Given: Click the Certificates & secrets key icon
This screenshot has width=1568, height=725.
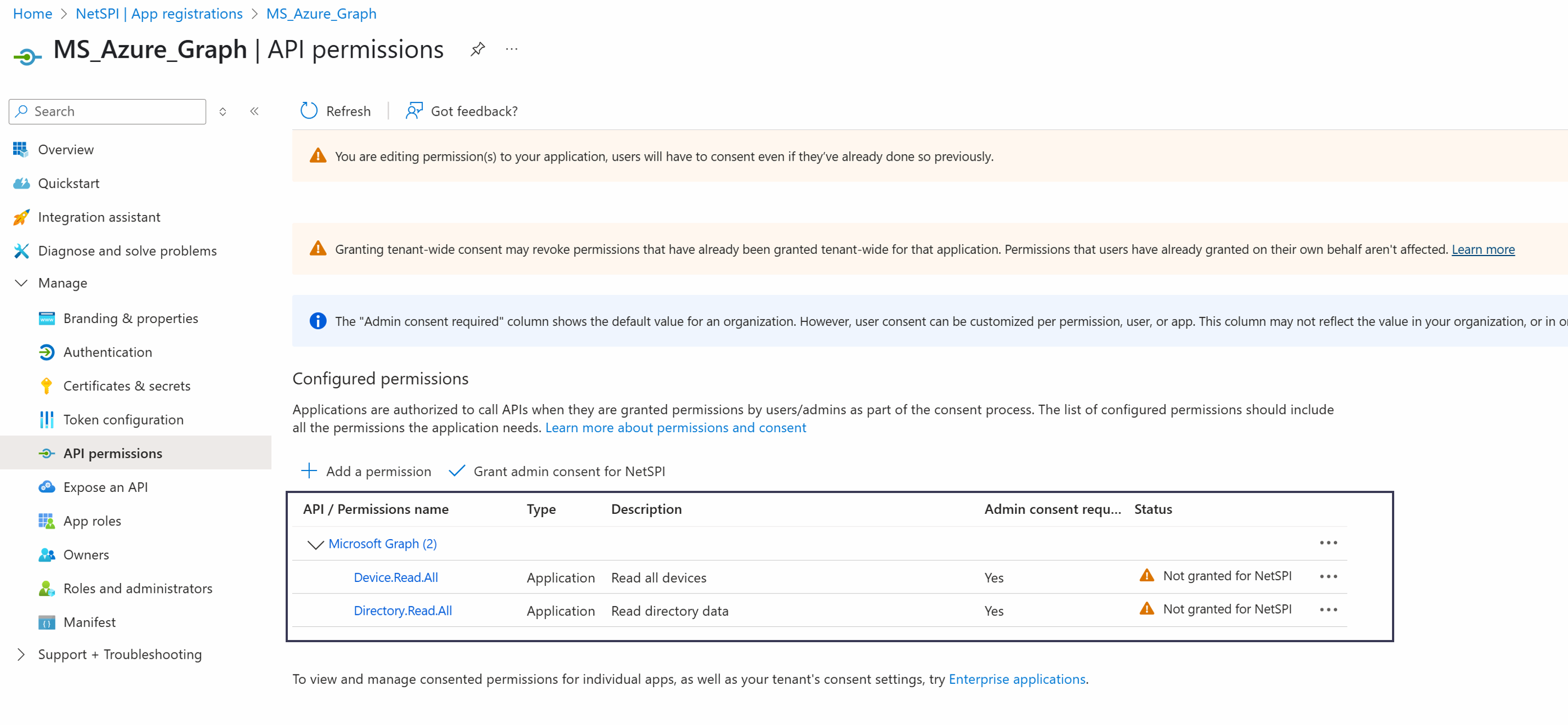Looking at the screenshot, I should (46, 386).
